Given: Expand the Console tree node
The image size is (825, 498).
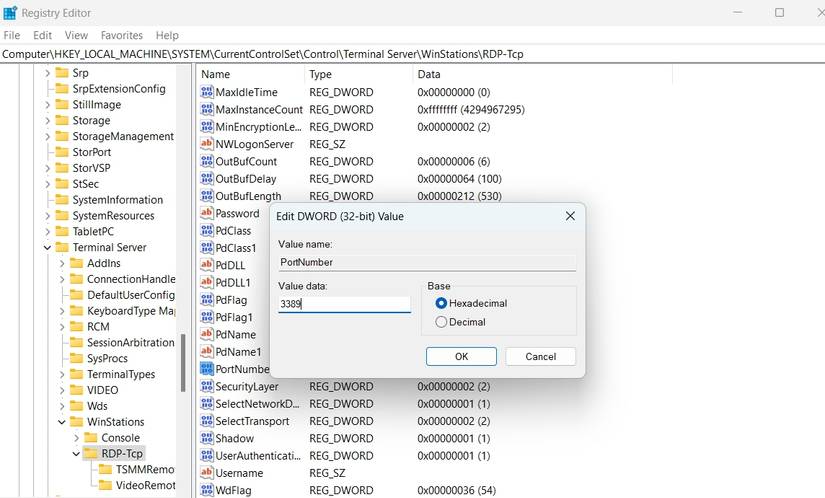Looking at the screenshot, I should (76, 438).
